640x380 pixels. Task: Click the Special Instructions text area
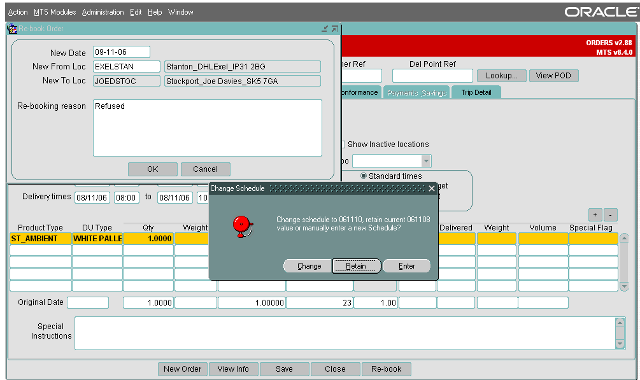[x=345, y=333]
